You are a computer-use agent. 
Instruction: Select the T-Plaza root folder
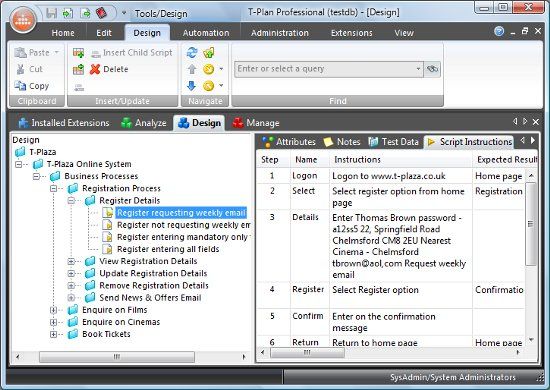[x=42, y=152]
